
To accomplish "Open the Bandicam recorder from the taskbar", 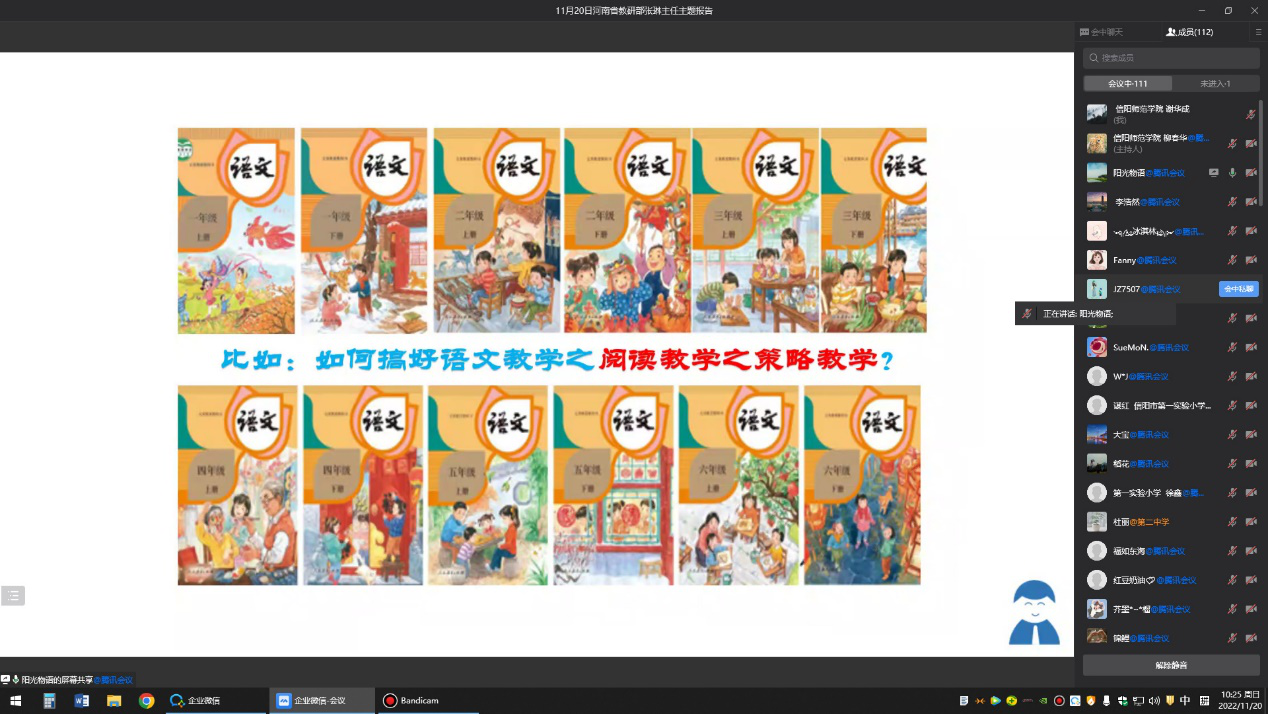I will (x=411, y=701).
